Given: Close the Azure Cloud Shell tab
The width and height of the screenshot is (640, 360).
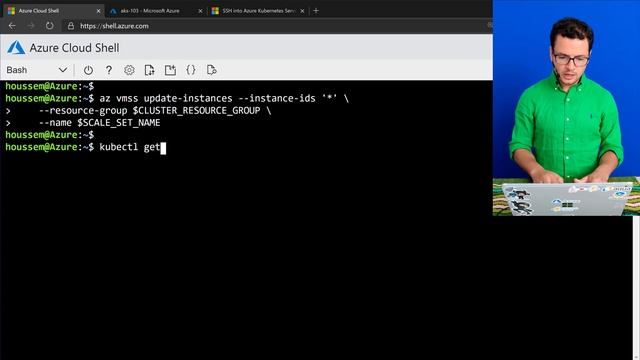Looking at the screenshot, I should (98, 11).
